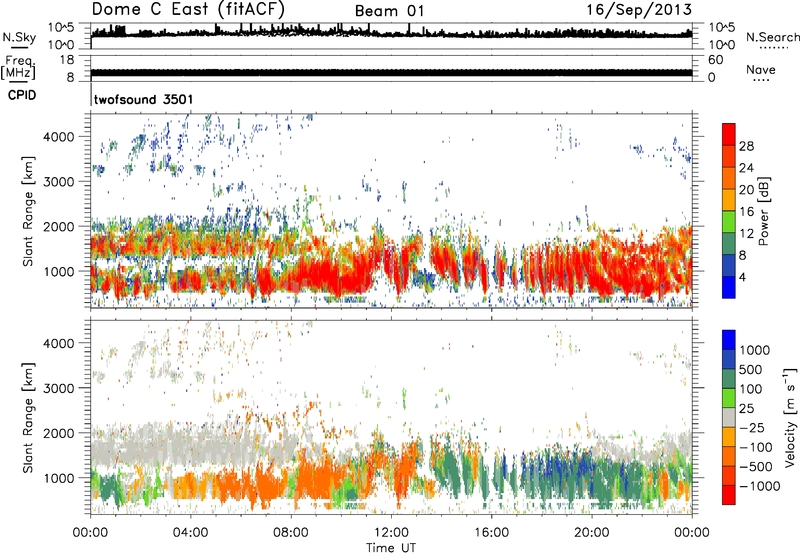Click the velocity backscatter plot area
This screenshot has width=800, height=554.
[x=391, y=417]
